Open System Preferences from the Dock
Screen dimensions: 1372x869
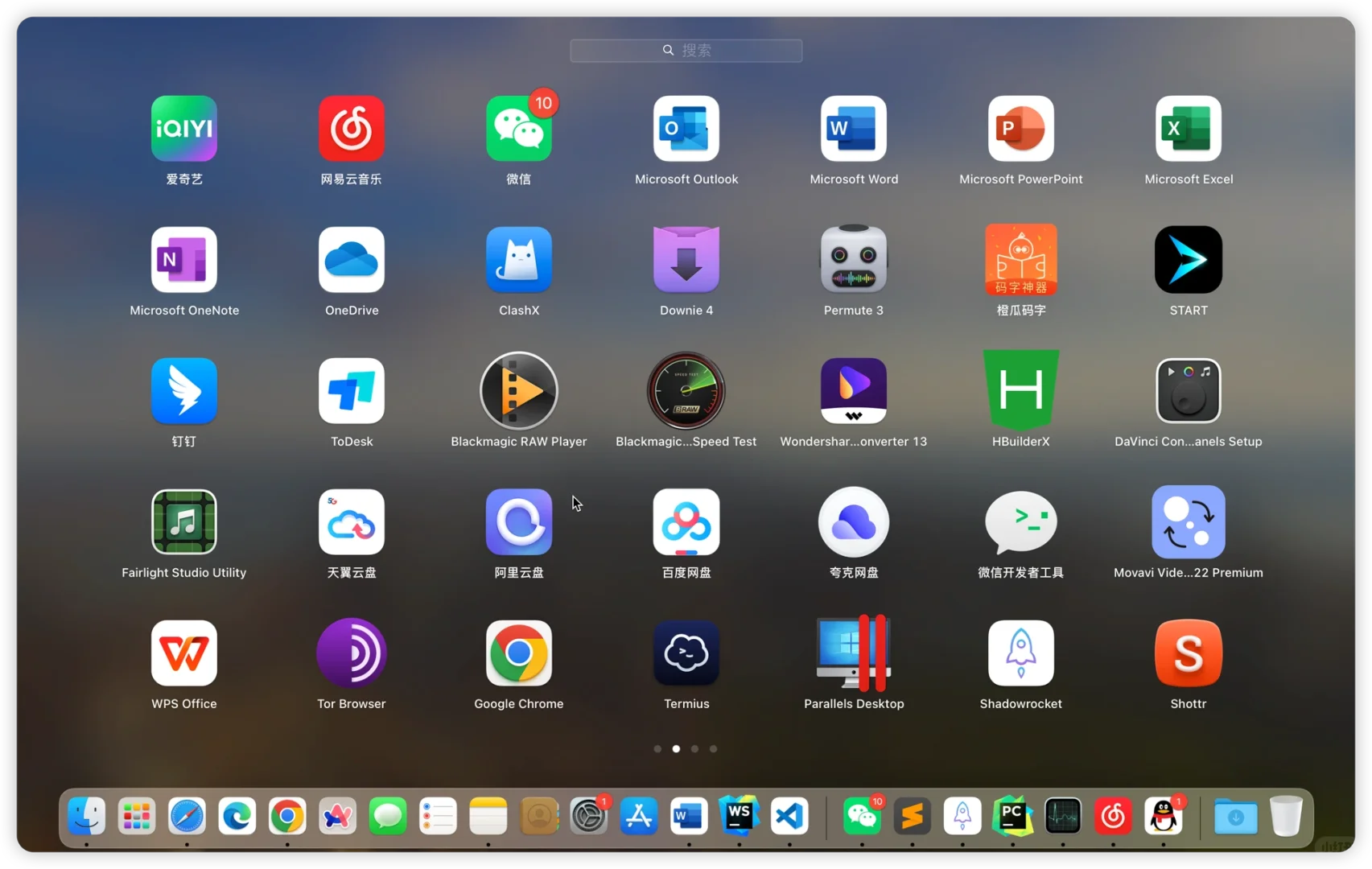(x=589, y=817)
